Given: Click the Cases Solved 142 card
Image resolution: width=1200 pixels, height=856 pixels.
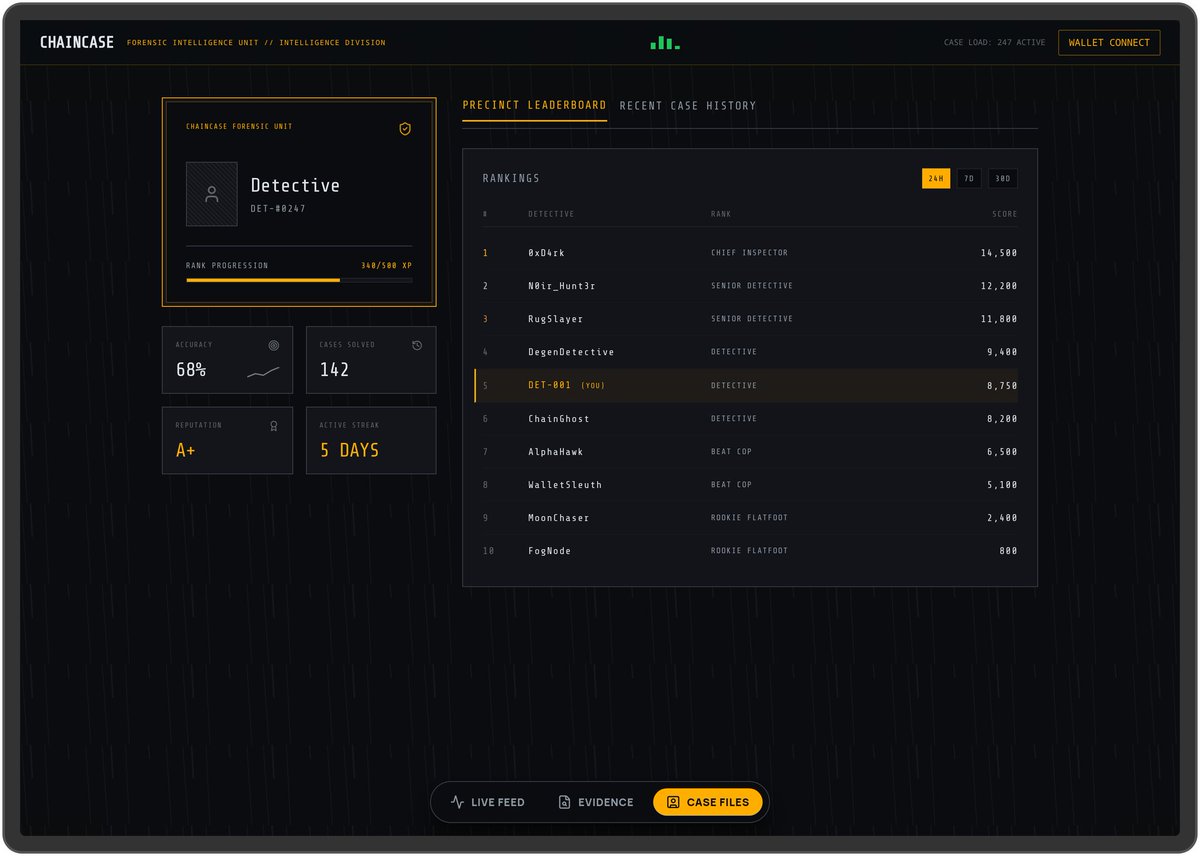Looking at the screenshot, I should pyautogui.click(x=371, y=359).
